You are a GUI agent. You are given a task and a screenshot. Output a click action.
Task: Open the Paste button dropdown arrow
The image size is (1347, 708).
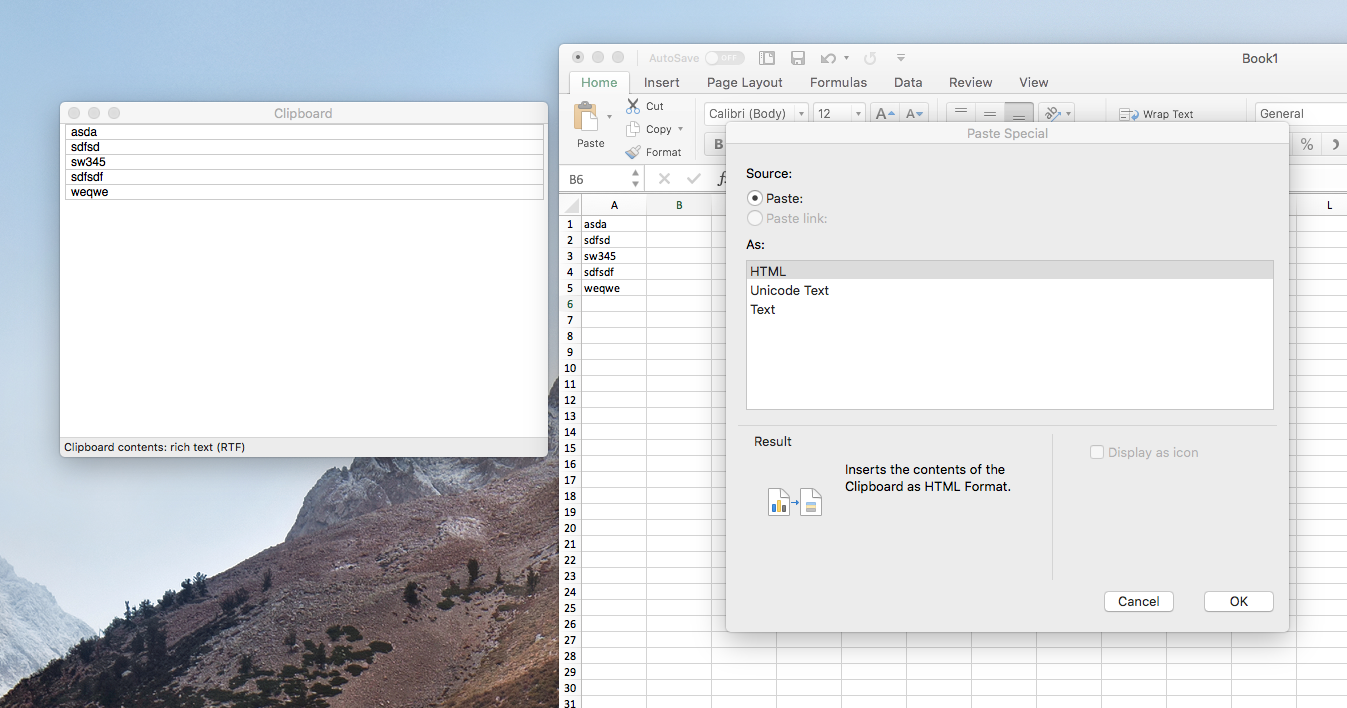point(610,117)
